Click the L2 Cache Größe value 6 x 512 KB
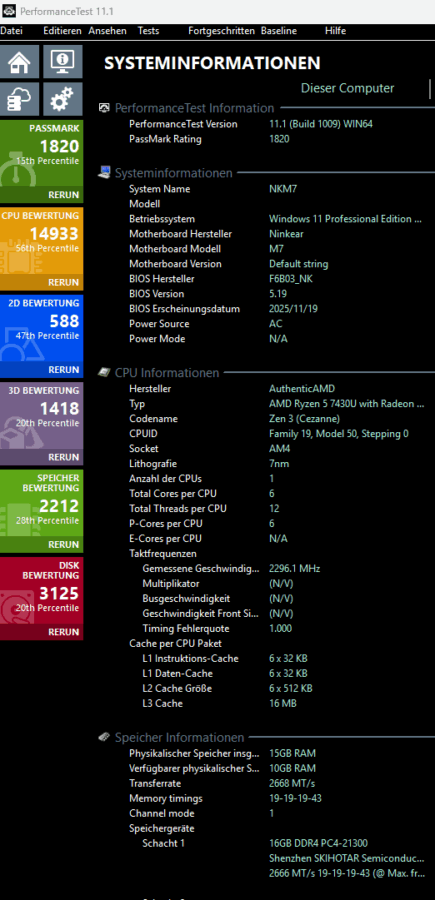 click(x=291, y=688)
